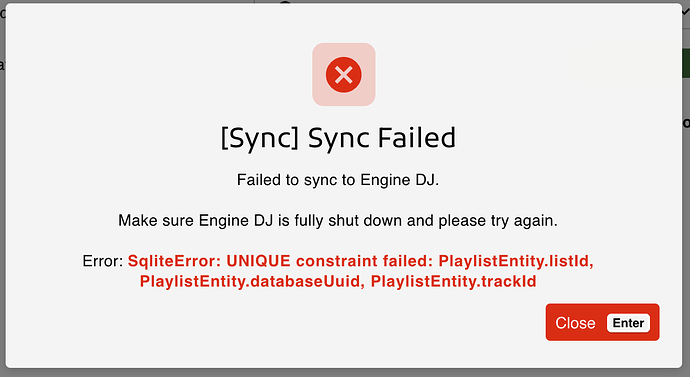The image size is (690, 377).
Task: Click the "Failed to sync to Engine DJ." text
Action: 338,180
